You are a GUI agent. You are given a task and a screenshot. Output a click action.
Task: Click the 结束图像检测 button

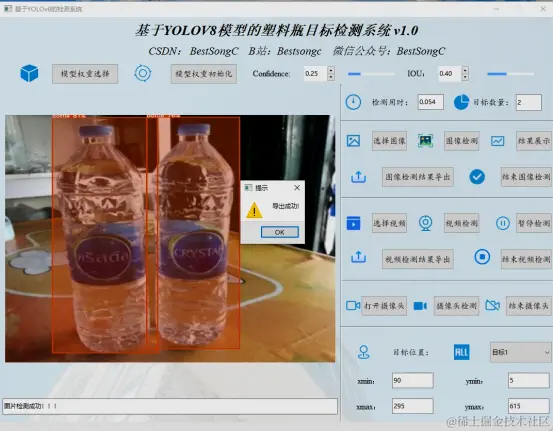tap(526, 177)
